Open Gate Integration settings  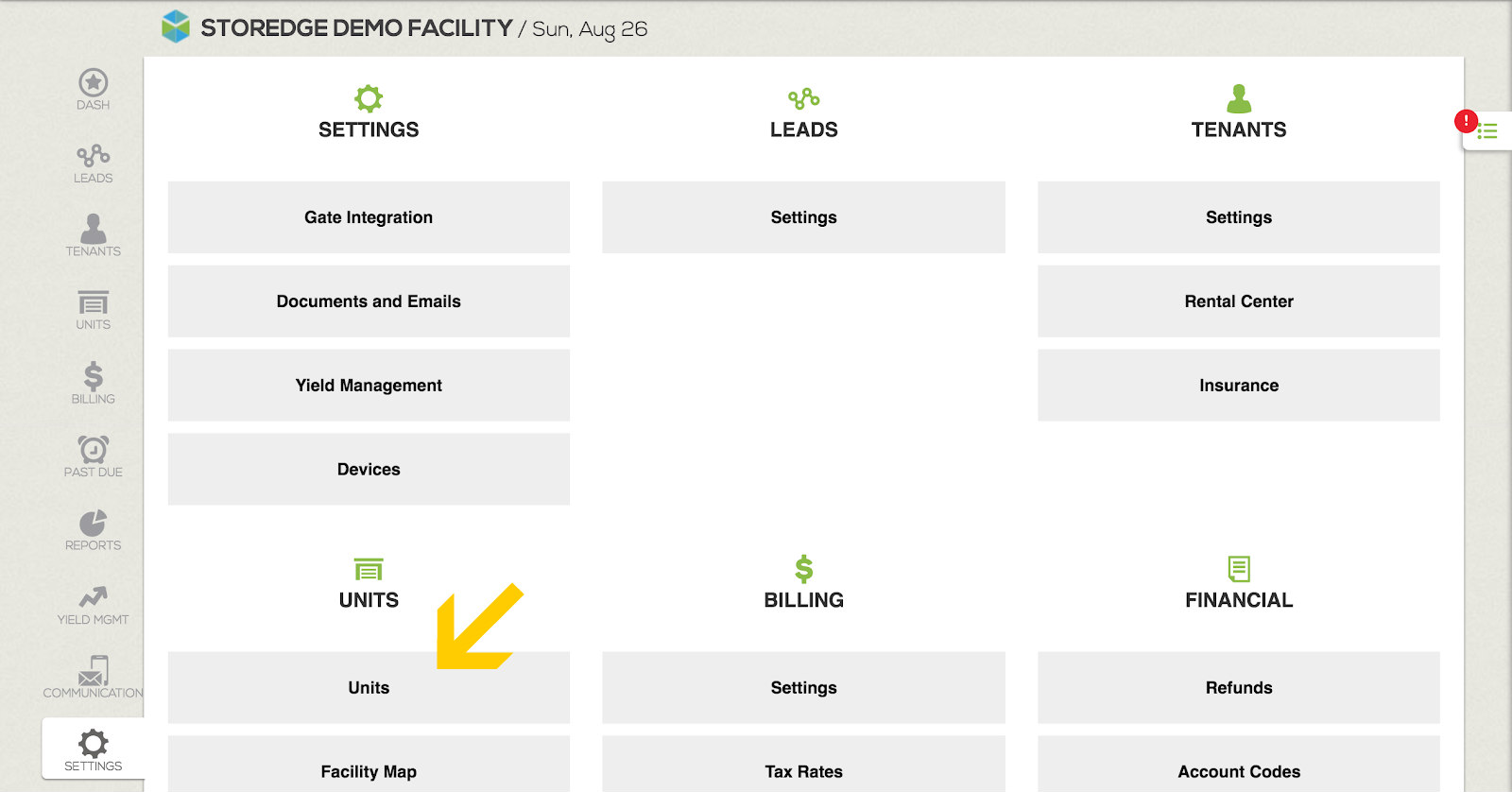tap(369, 217)
